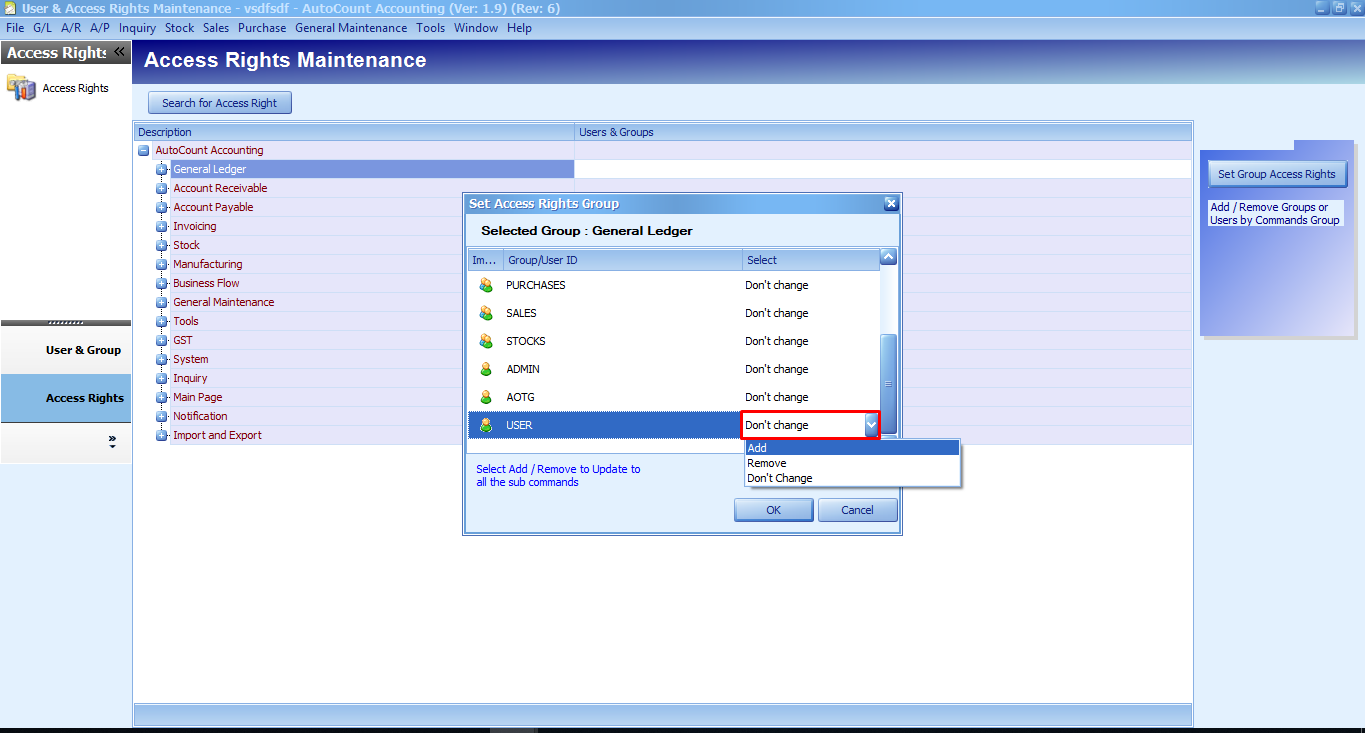The height and width of the screenshot is (733, 1365).
Task: Expand the Notification node
Action: (x=161, y=417)
